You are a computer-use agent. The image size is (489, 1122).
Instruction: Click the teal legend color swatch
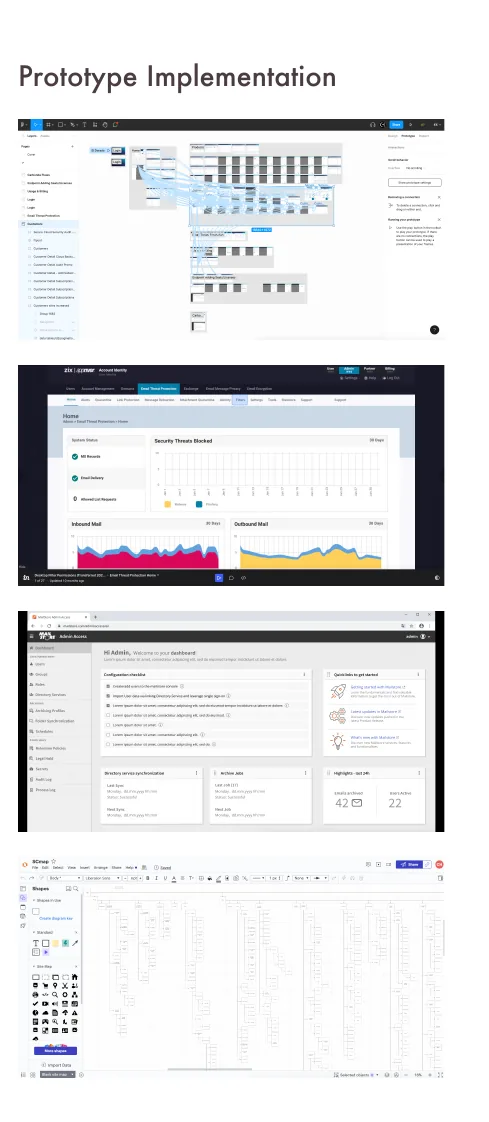tap(200, 504)
